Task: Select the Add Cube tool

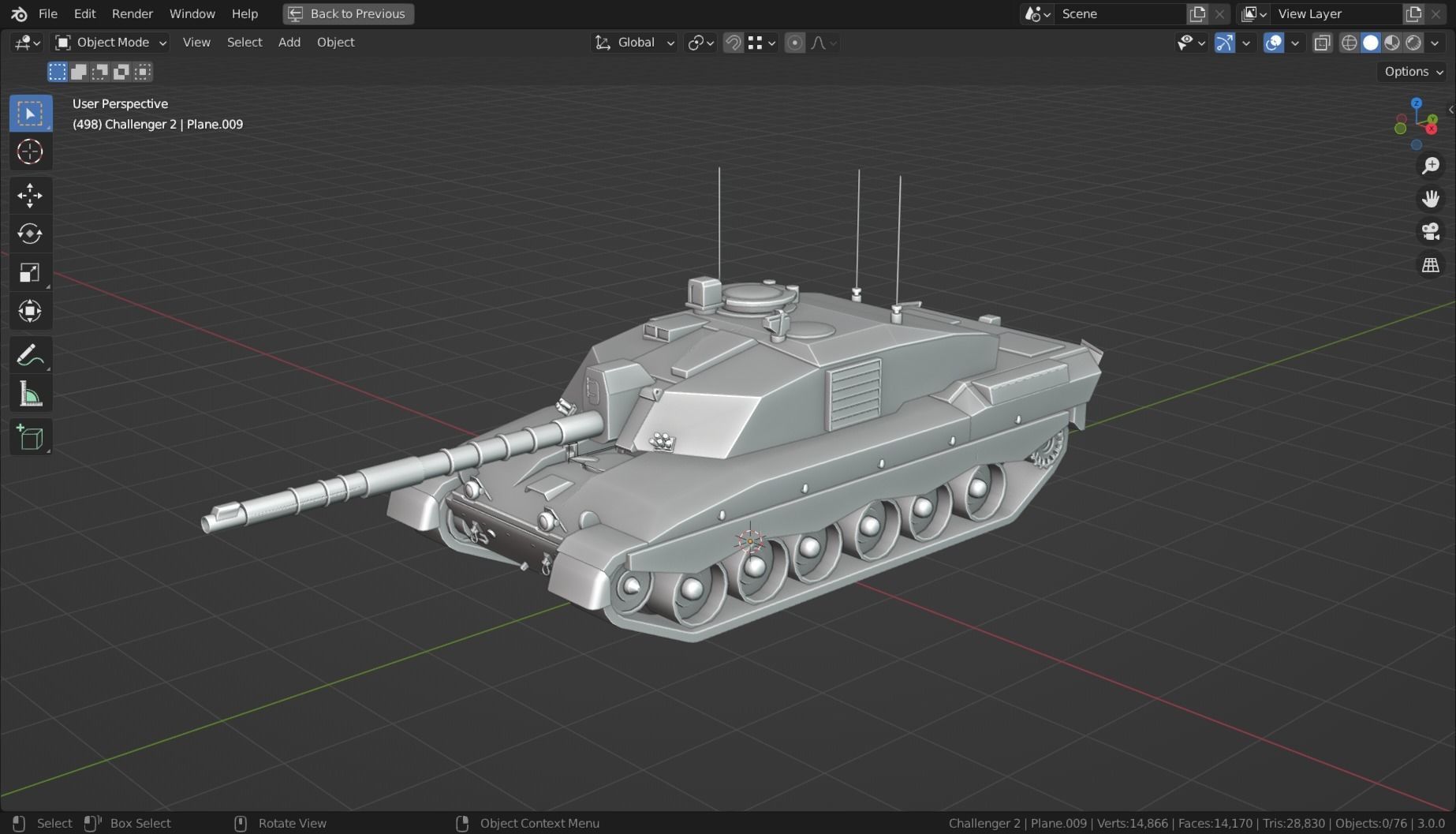Action: point(30,437)
